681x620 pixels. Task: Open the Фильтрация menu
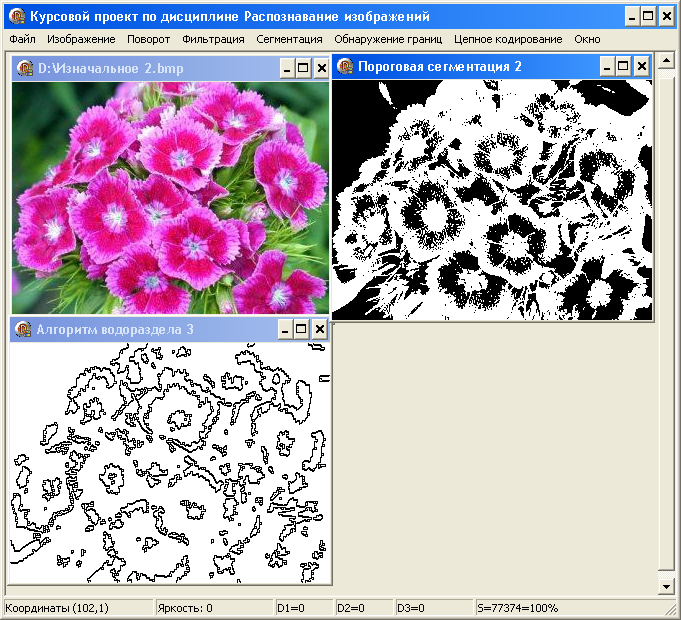point(213,40)
